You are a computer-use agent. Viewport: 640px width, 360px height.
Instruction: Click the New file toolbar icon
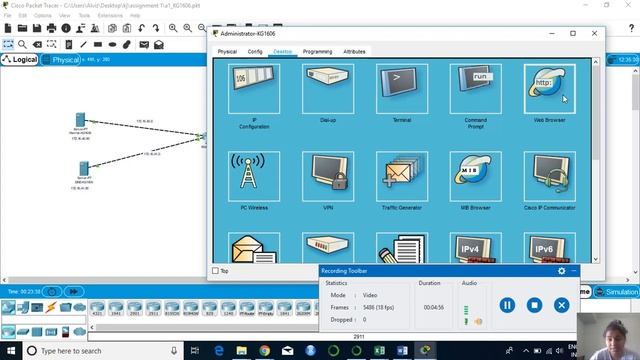[8, 28]
